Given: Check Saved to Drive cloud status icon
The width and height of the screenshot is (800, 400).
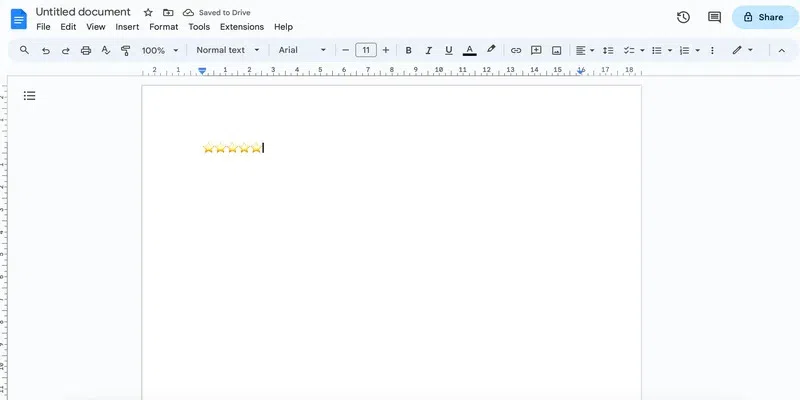Looking at the screenshot, I should point(188,12).
